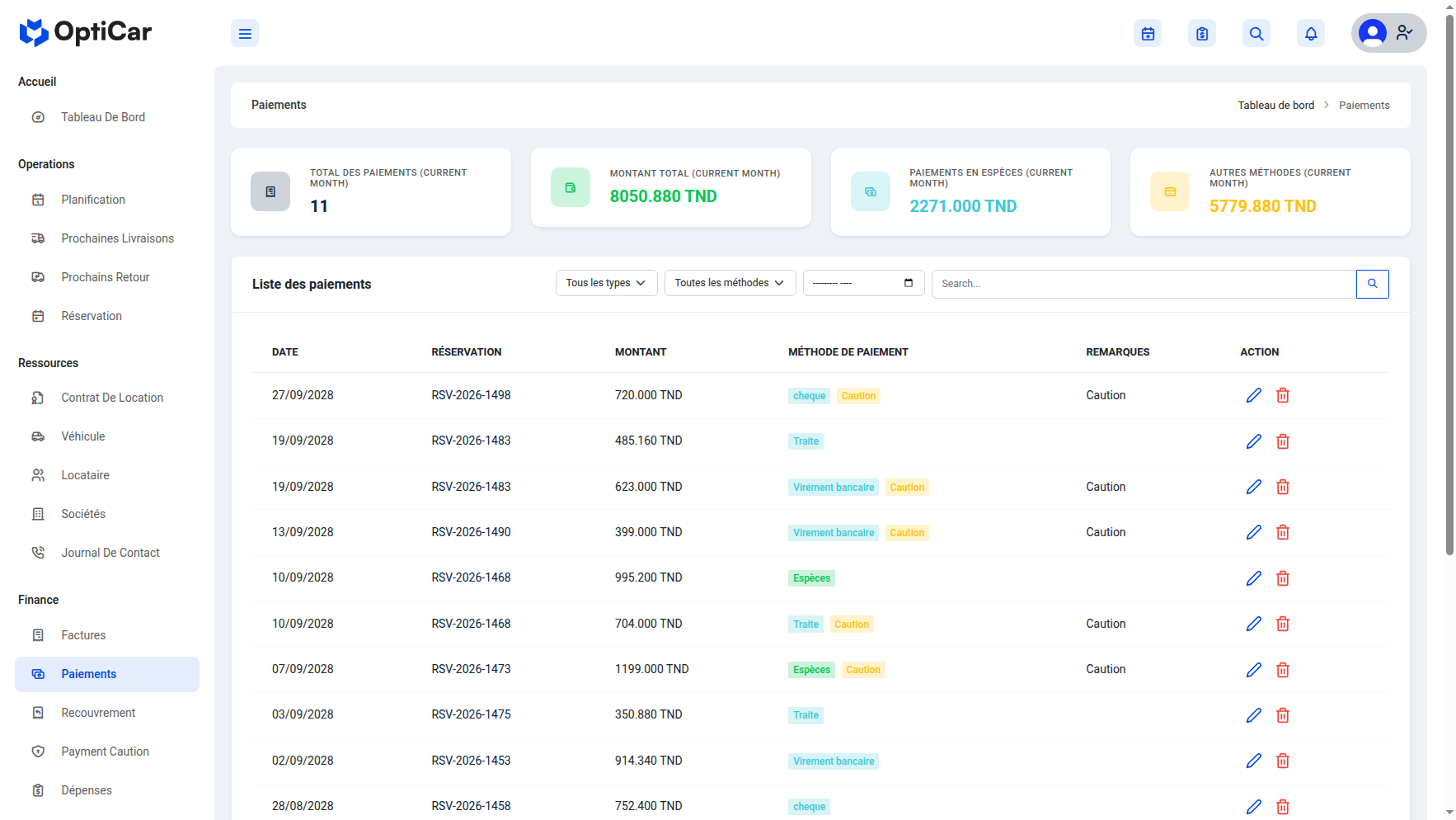The image size is (1456, 820).
Task: Focus the payments Search input field
Action: click(x=1144, y=284)
